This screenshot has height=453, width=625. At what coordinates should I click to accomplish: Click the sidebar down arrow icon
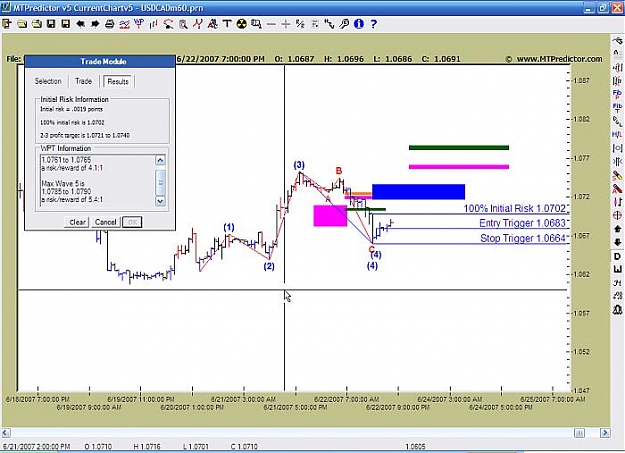tap(617, 242)
